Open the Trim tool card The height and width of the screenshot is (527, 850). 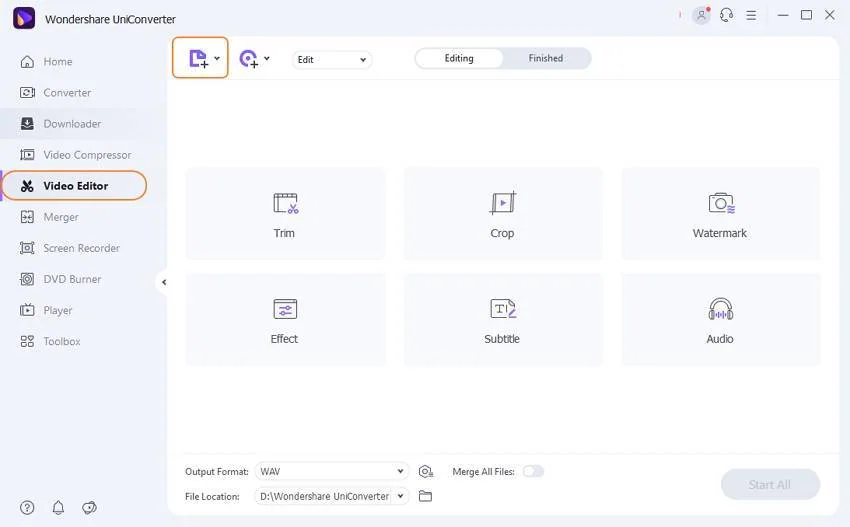(285, 214)
